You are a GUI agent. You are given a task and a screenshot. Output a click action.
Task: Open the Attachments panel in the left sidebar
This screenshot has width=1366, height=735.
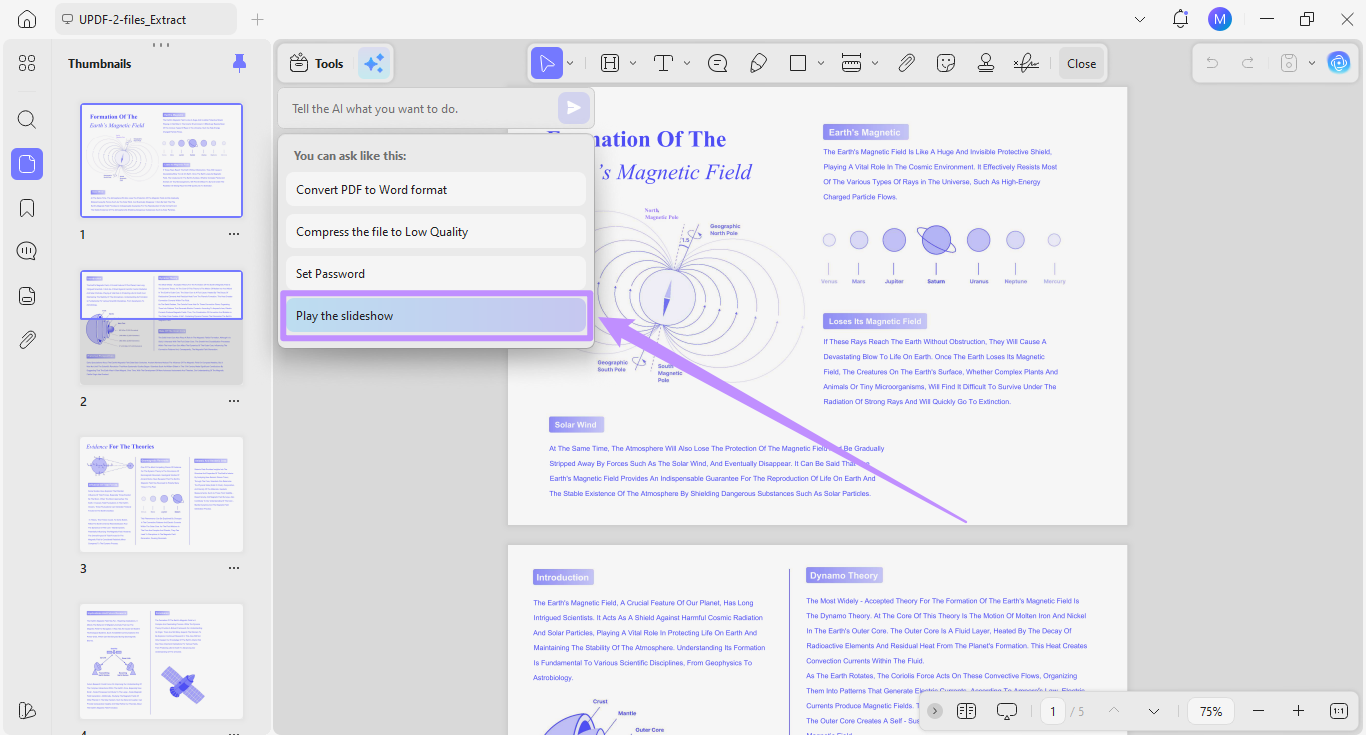tap(27, 339)
